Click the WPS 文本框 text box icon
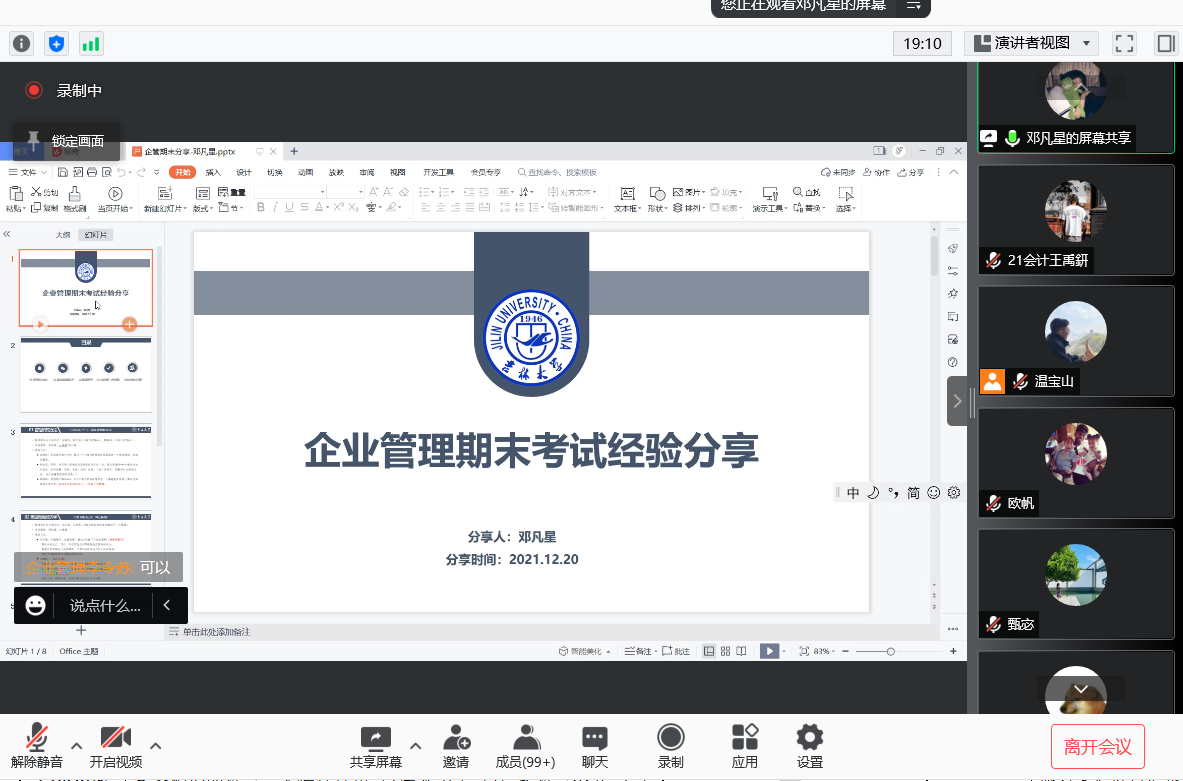 (x=627, y=194)
